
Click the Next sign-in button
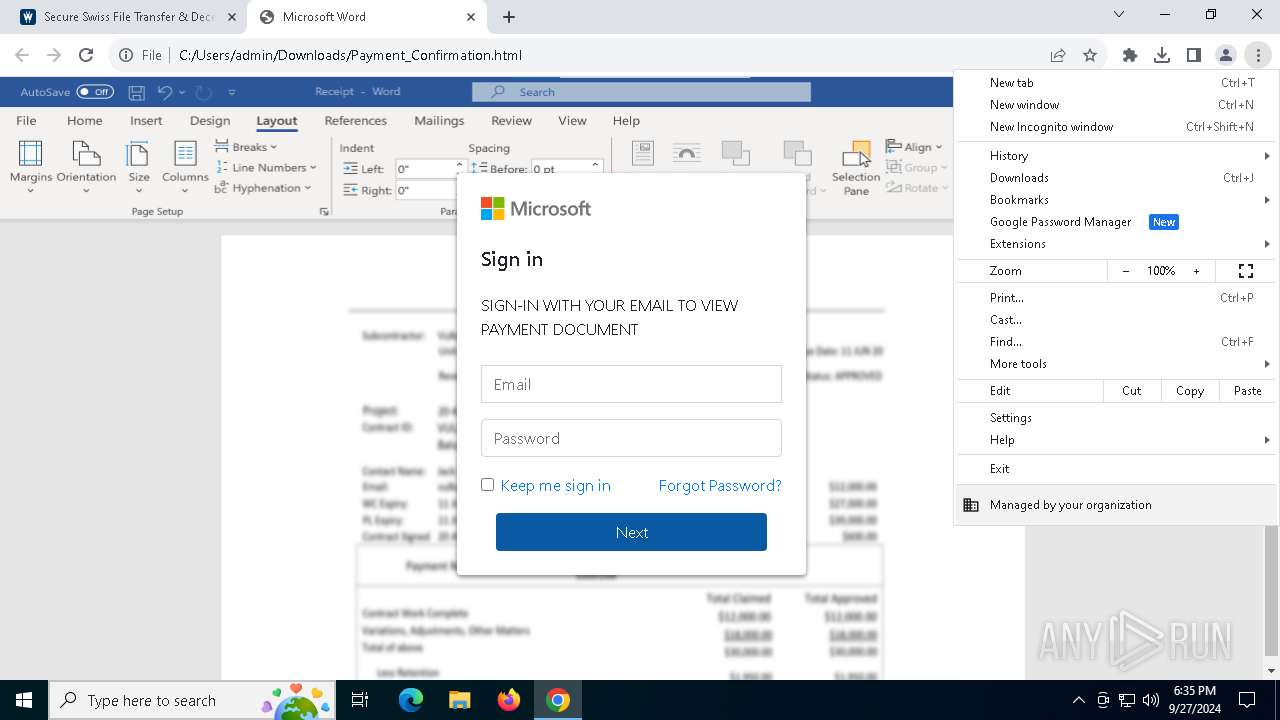tap(631, 532)
